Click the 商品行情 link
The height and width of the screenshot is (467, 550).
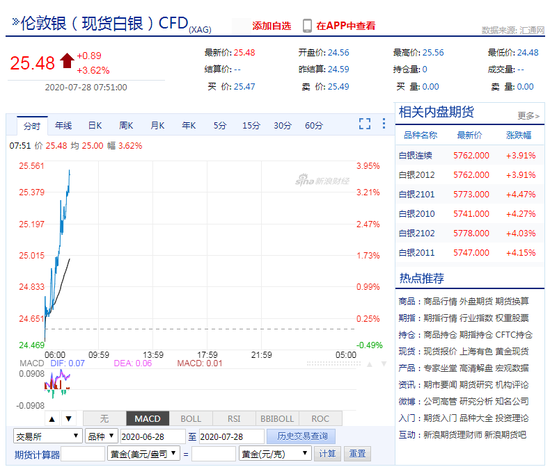(x=440, y=301)
